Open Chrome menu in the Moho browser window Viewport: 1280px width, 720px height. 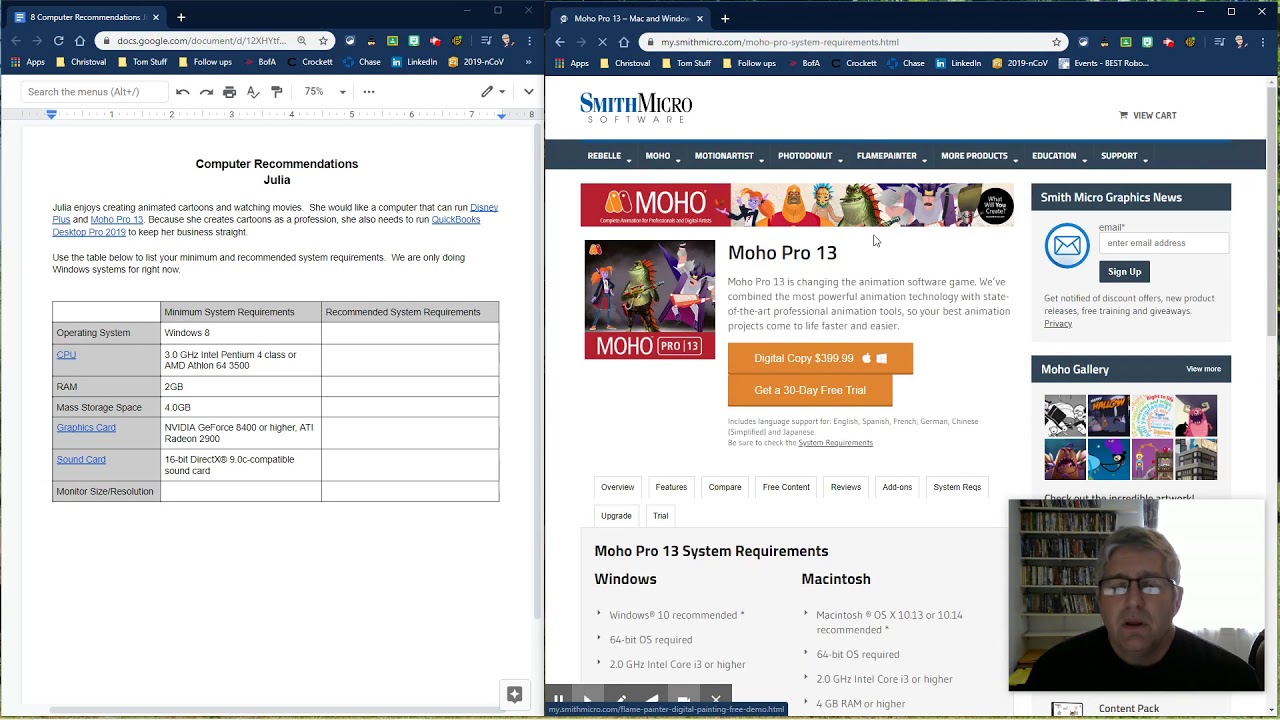(x=1263, y=42)
